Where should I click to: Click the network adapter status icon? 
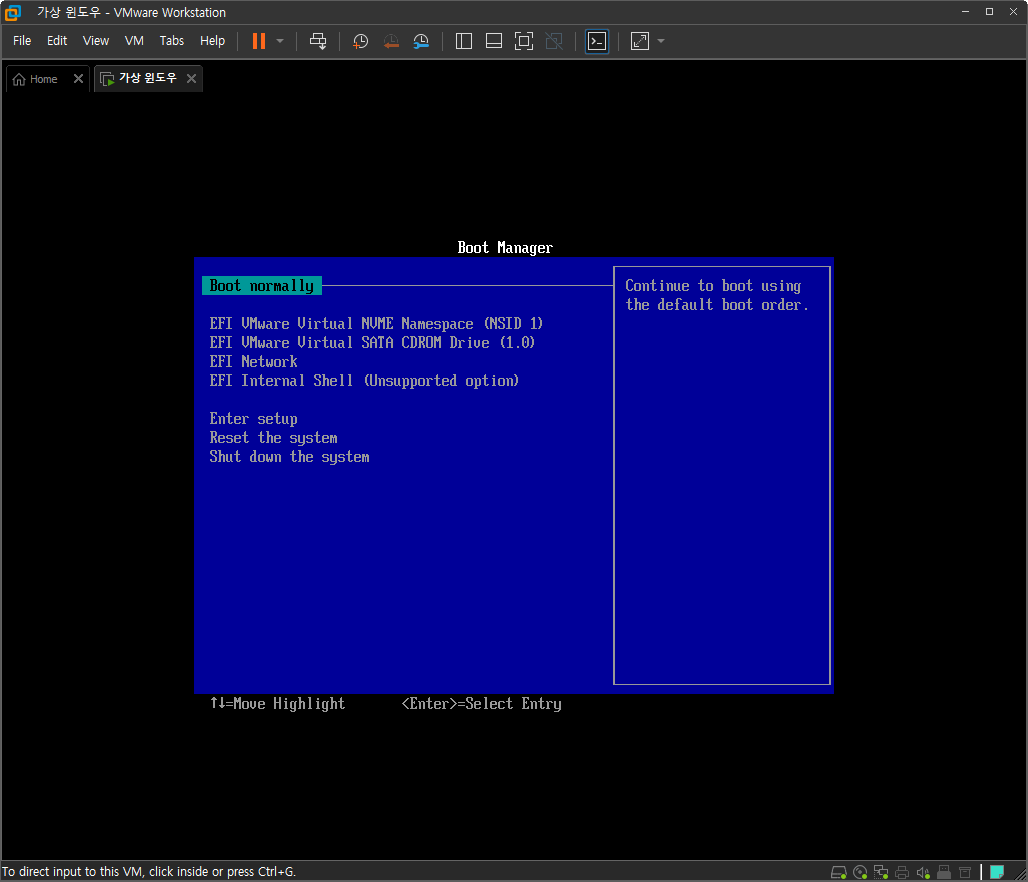point(881,872)
